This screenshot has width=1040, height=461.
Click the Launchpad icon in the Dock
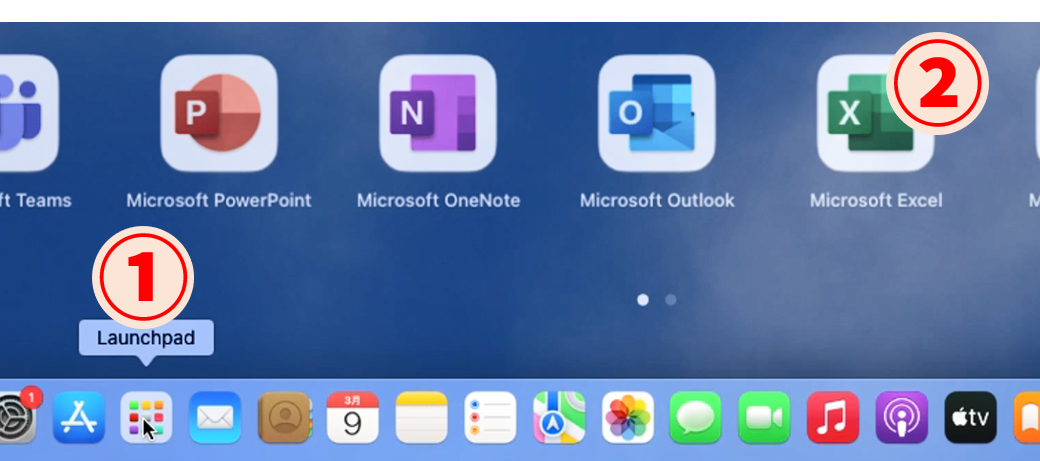click(x=146, y=417)
